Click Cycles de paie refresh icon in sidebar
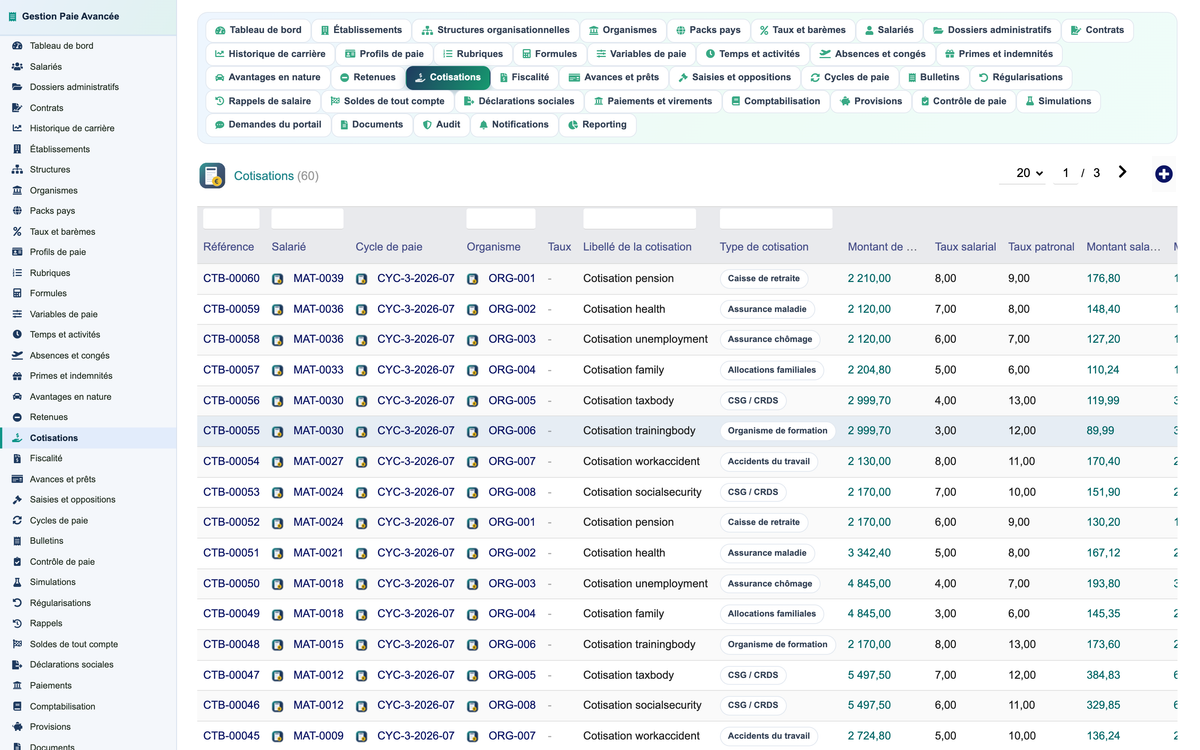The height and width of the screenshot is (750, 1200). click(x=17, y=520)
